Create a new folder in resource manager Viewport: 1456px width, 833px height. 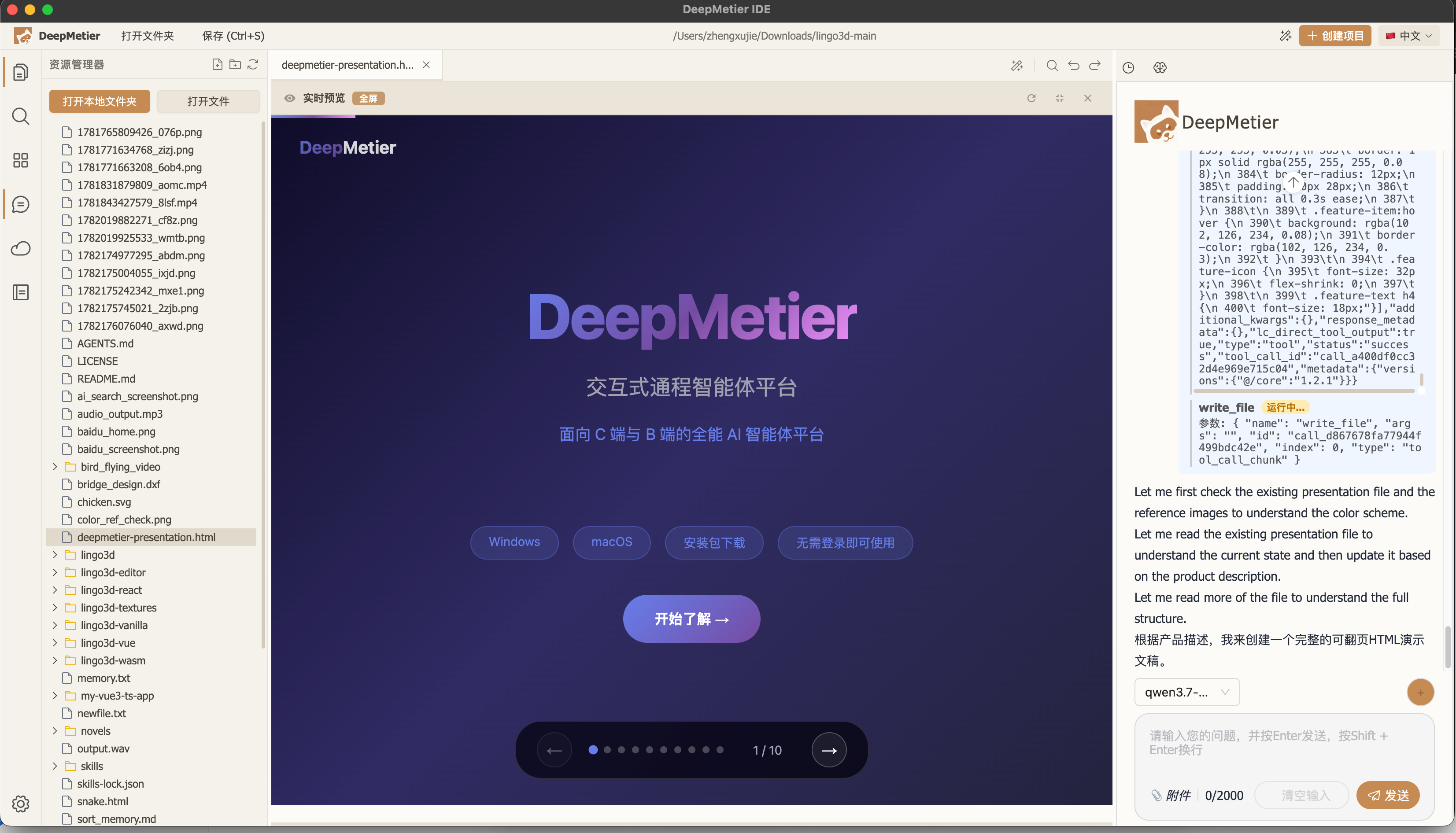point(235,65)
